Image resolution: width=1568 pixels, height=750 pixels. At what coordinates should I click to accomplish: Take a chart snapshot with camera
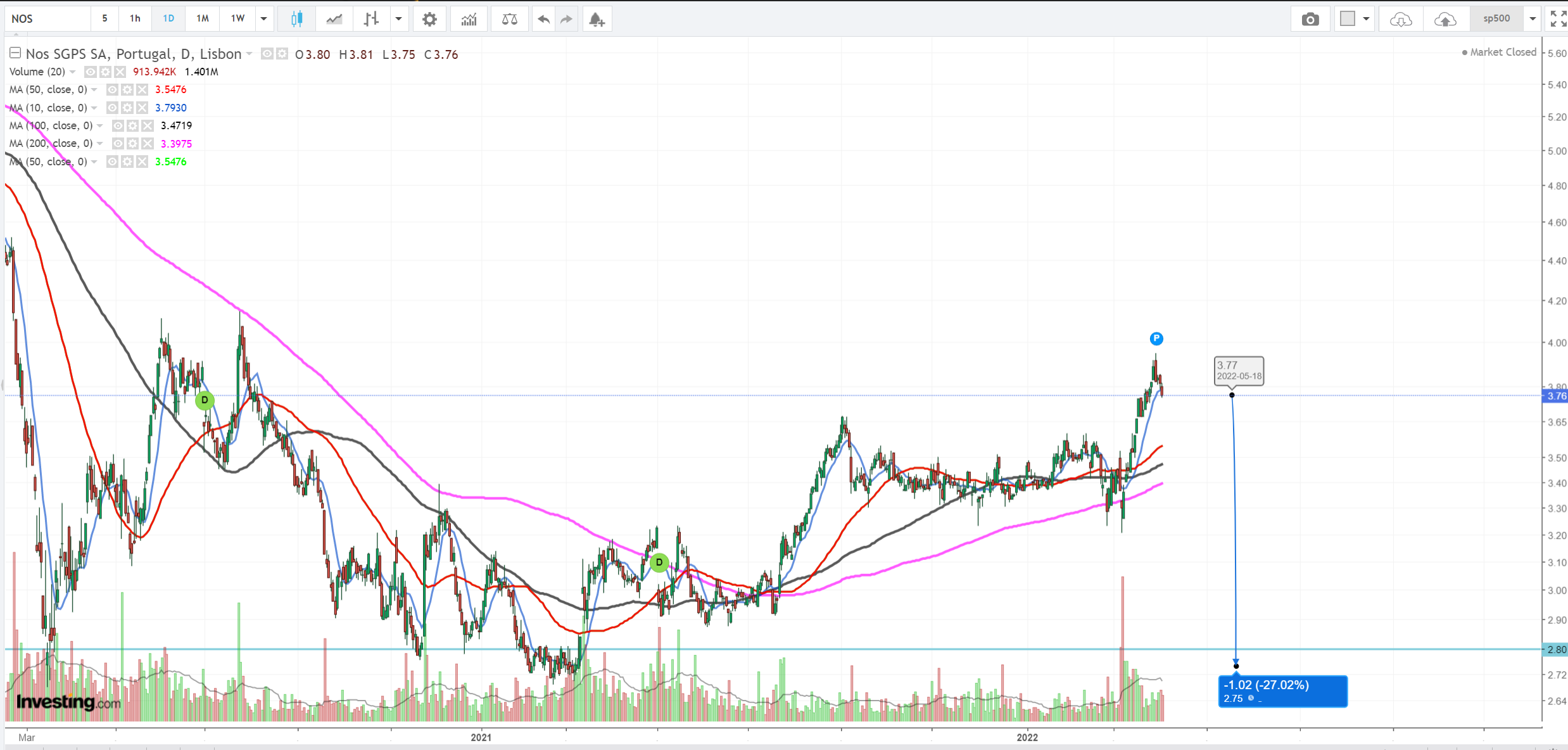tap(1310, 19)
